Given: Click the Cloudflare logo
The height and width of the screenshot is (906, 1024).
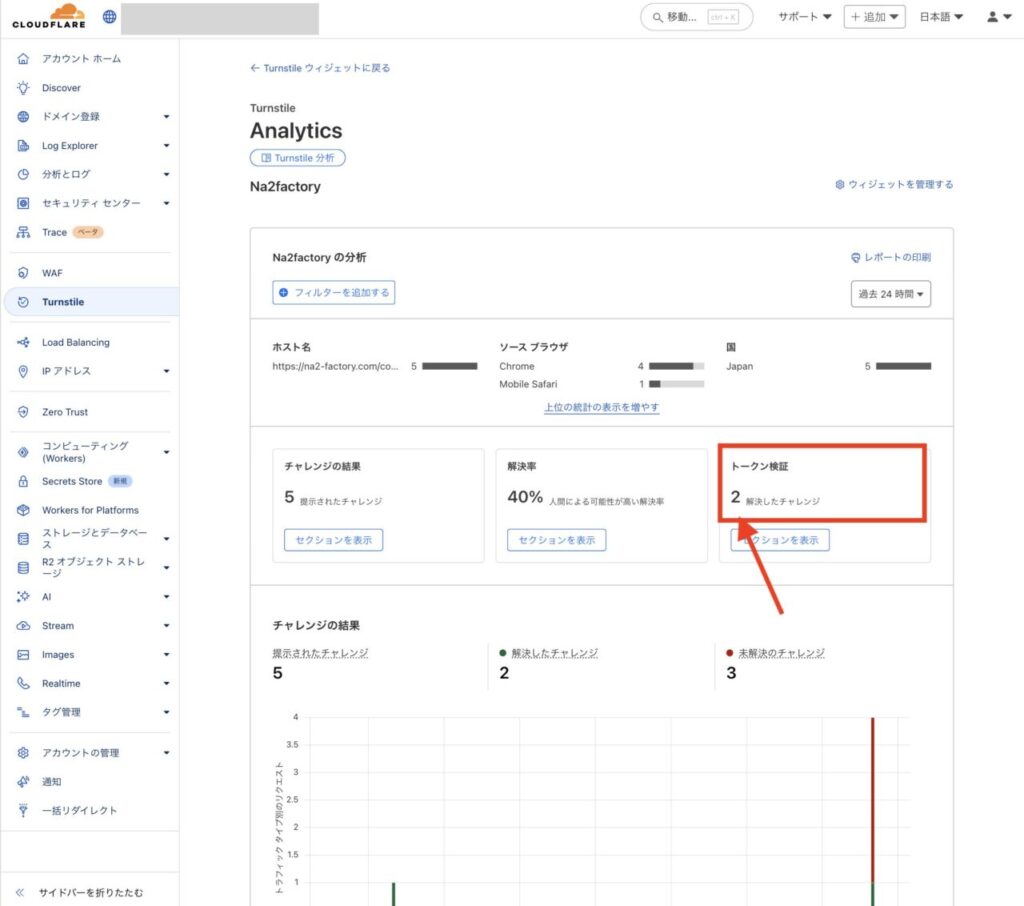Looking at the screenshot, I should (x=49, y=16).
